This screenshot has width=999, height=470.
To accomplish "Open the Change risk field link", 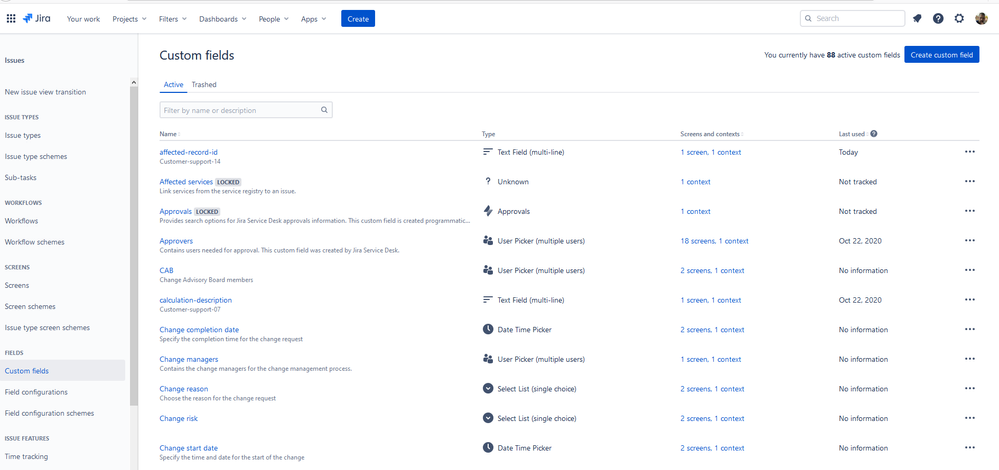I will (x=178, y=418).
